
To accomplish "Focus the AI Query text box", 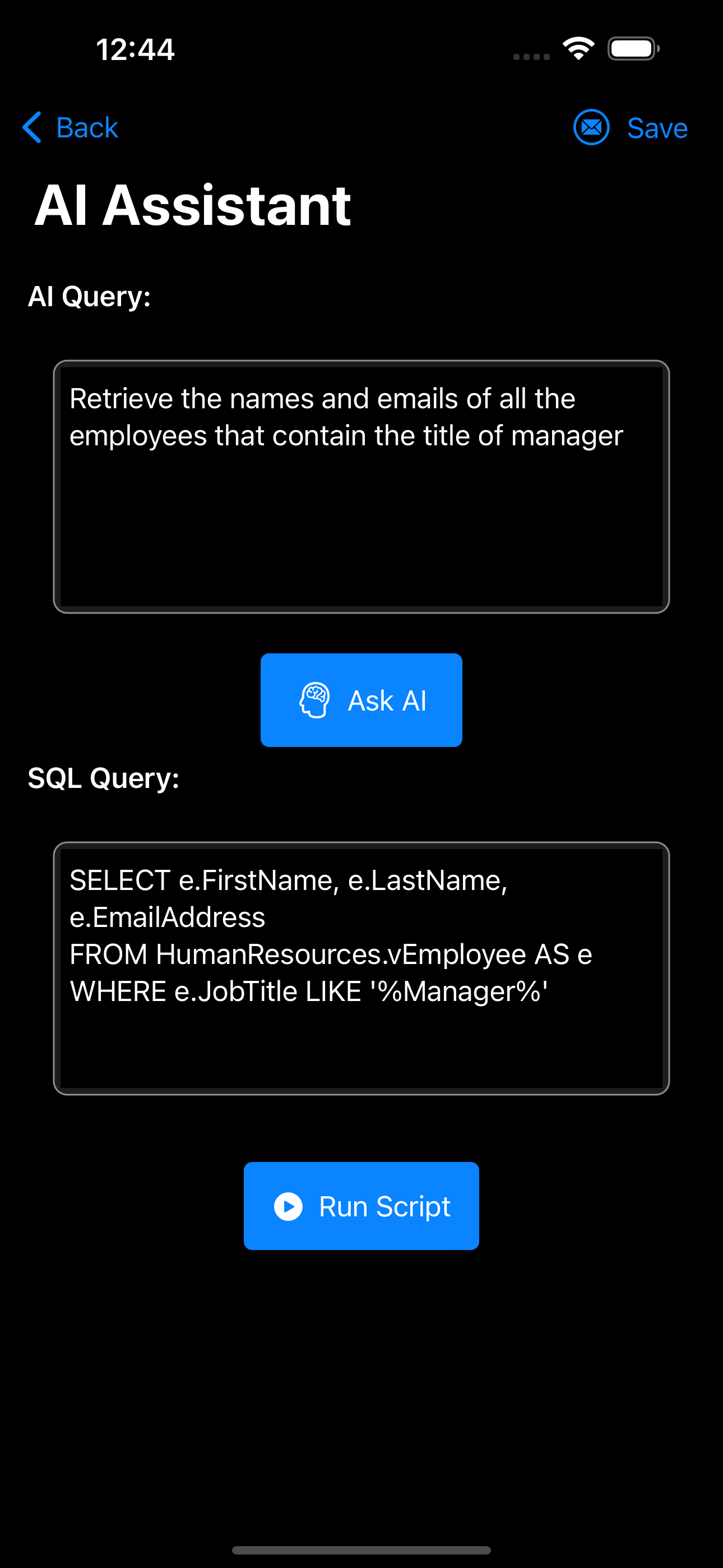I will click(361, 486).
